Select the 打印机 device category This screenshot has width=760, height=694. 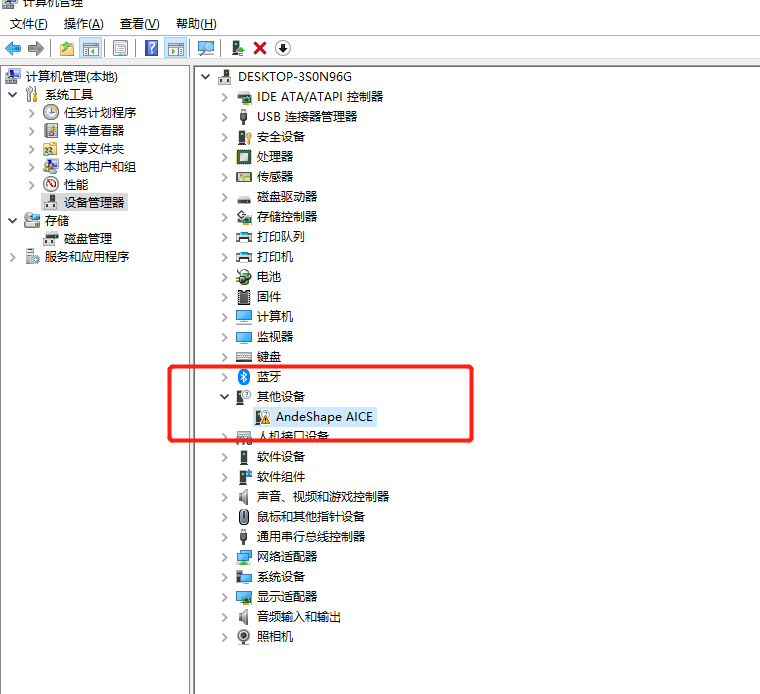tap(275, 257)
